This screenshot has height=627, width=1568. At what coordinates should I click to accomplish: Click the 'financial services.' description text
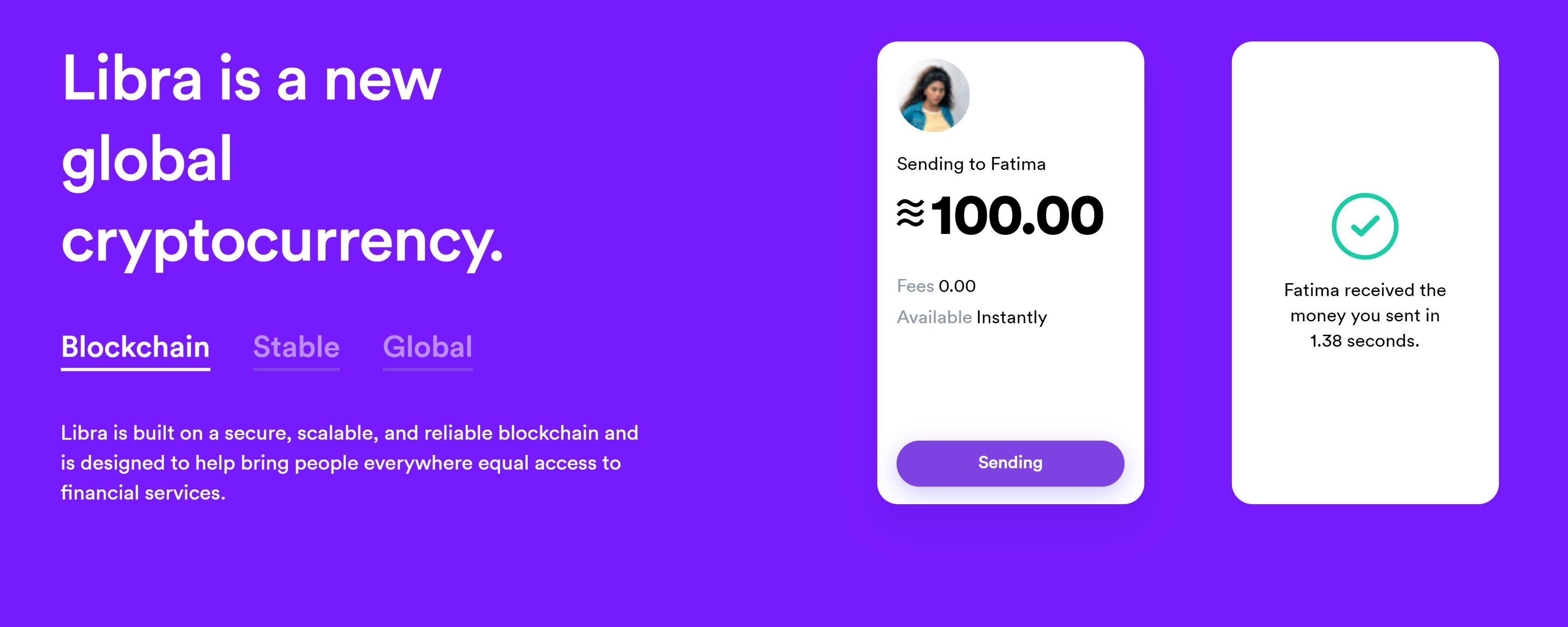click(x=143, y=493)
